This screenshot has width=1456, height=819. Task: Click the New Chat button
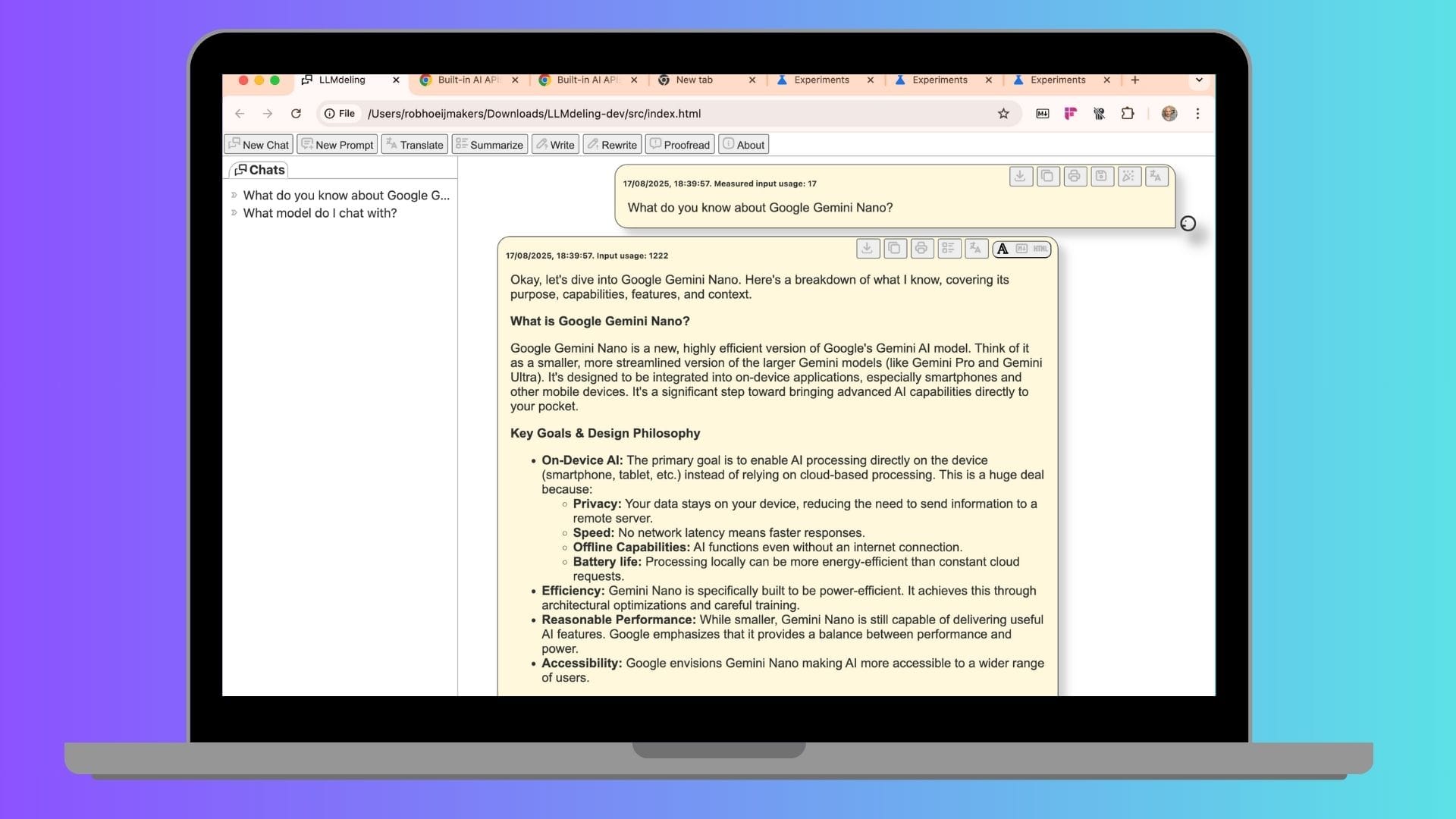259,145
